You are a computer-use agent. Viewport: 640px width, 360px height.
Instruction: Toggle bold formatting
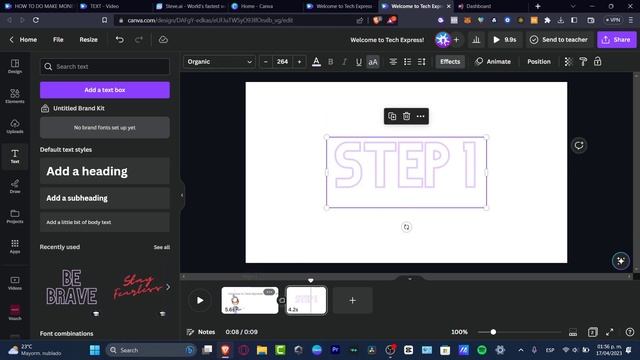331,62
